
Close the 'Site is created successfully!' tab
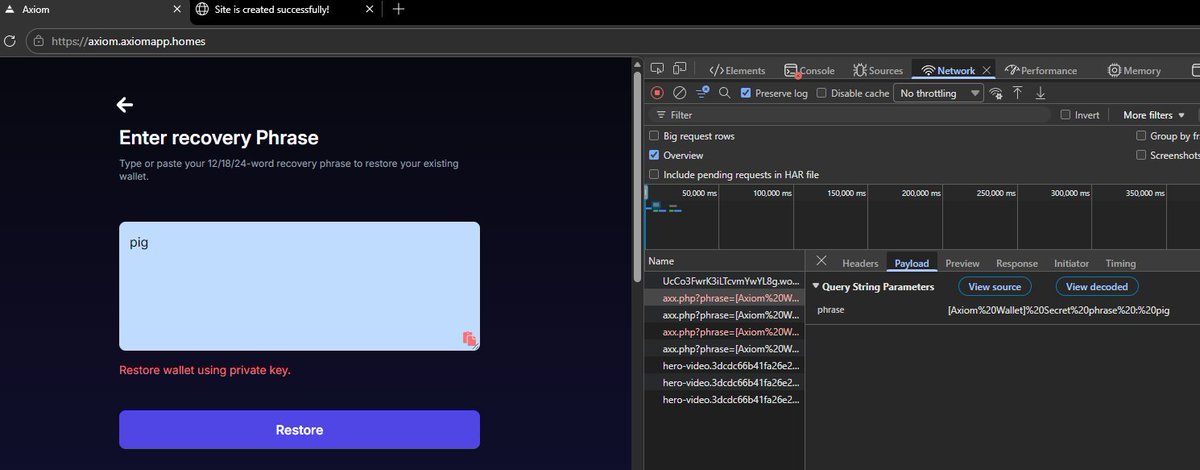369,9
